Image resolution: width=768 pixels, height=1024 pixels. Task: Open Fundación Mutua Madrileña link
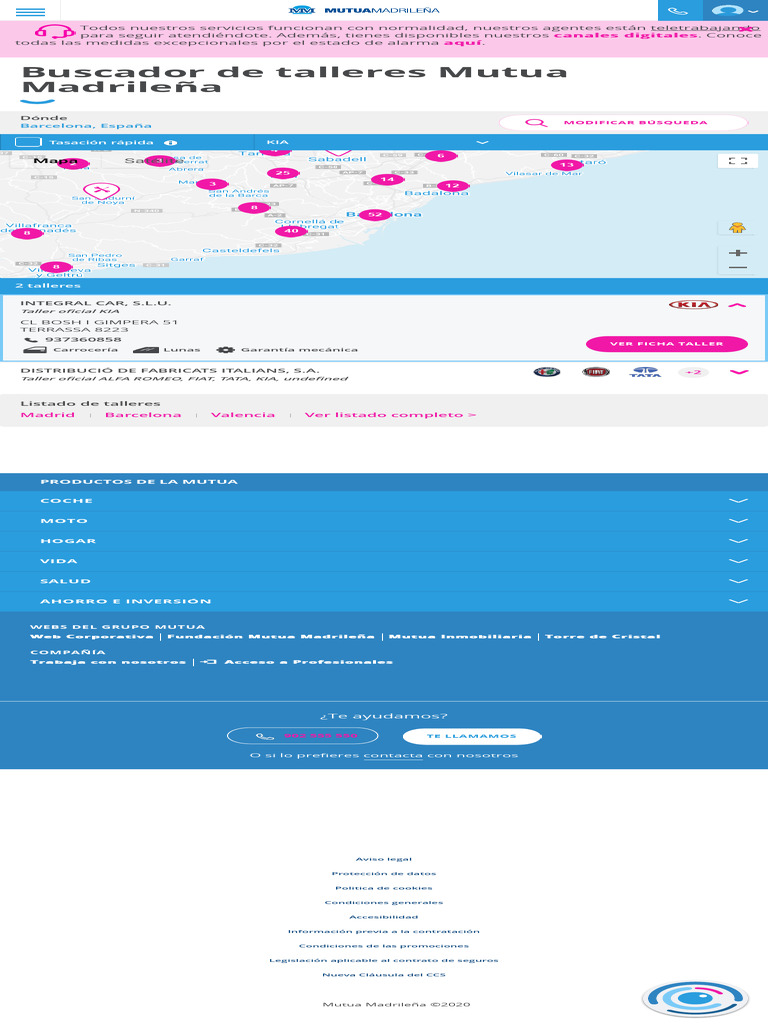pyautogui.click(x=271, y=637)
